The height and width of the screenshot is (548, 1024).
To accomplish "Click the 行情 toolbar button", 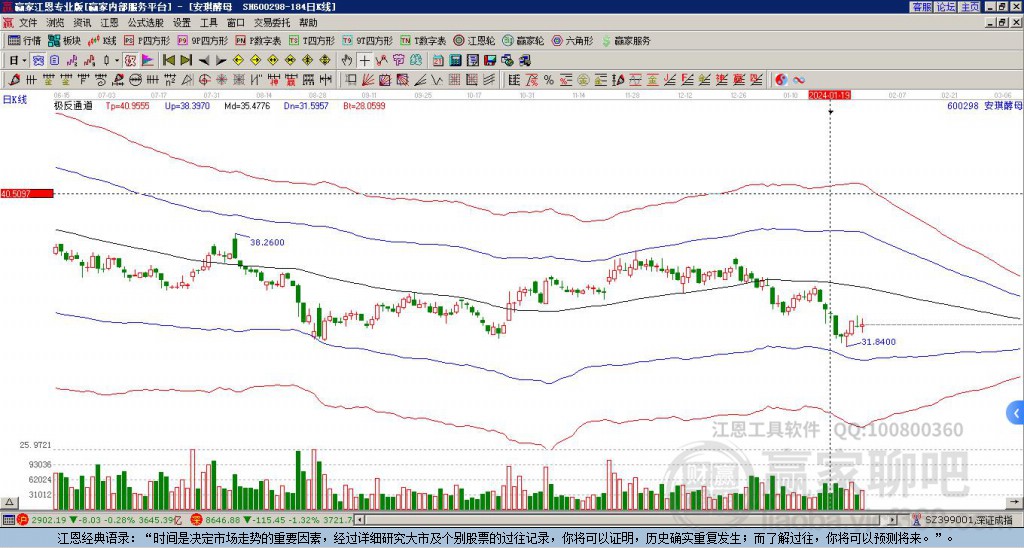I will (x=25, y=40).
